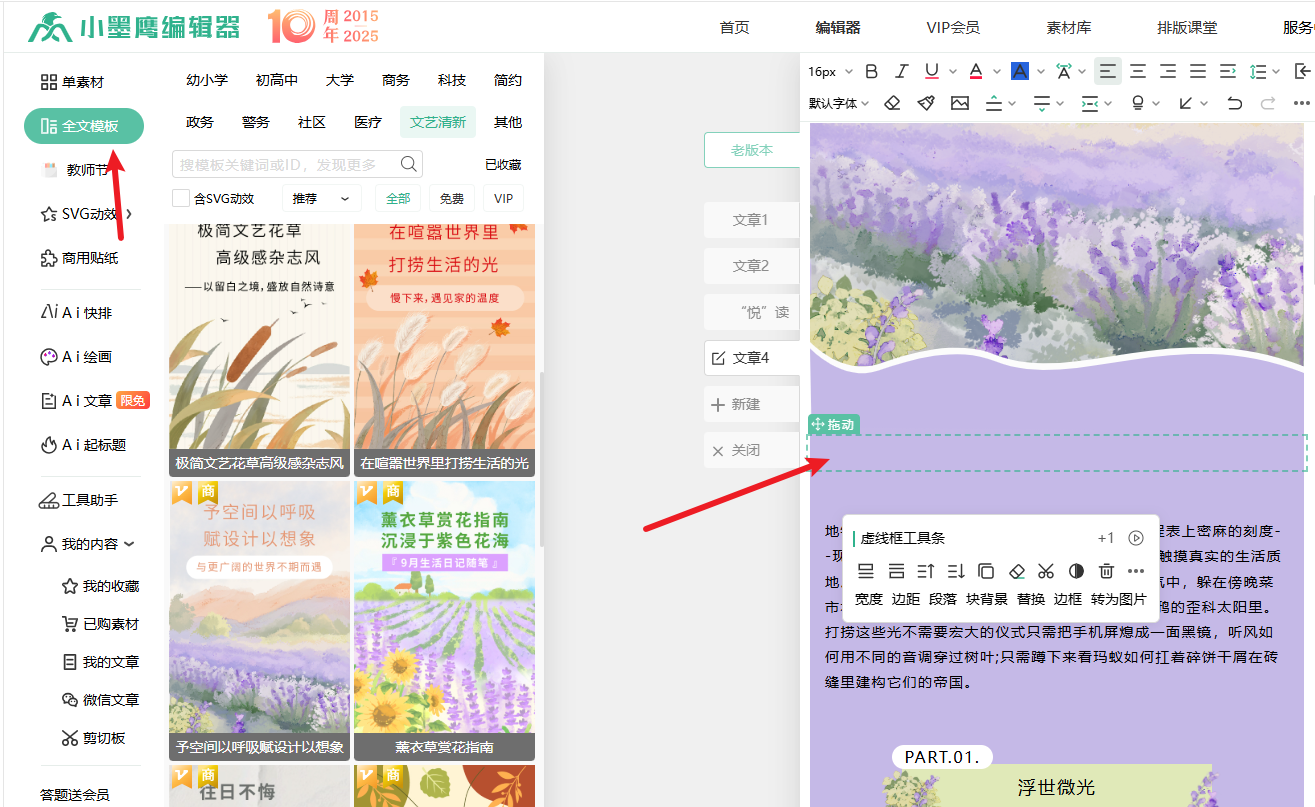Open the 推荐 sort dropdown
Viewport: 1315px width, 807px height.
(321, 198)
